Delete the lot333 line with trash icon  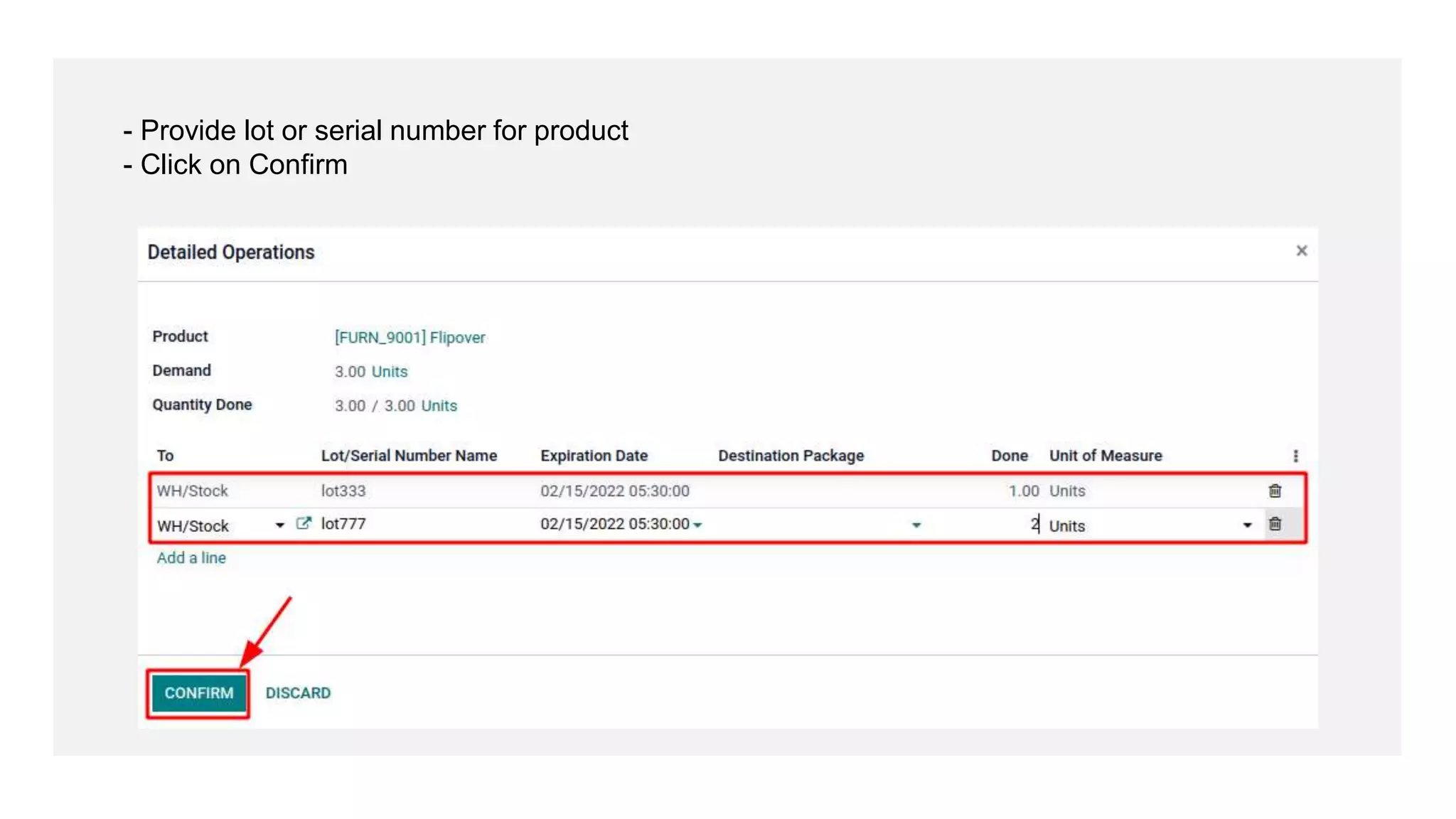[x=1275, y=491]
